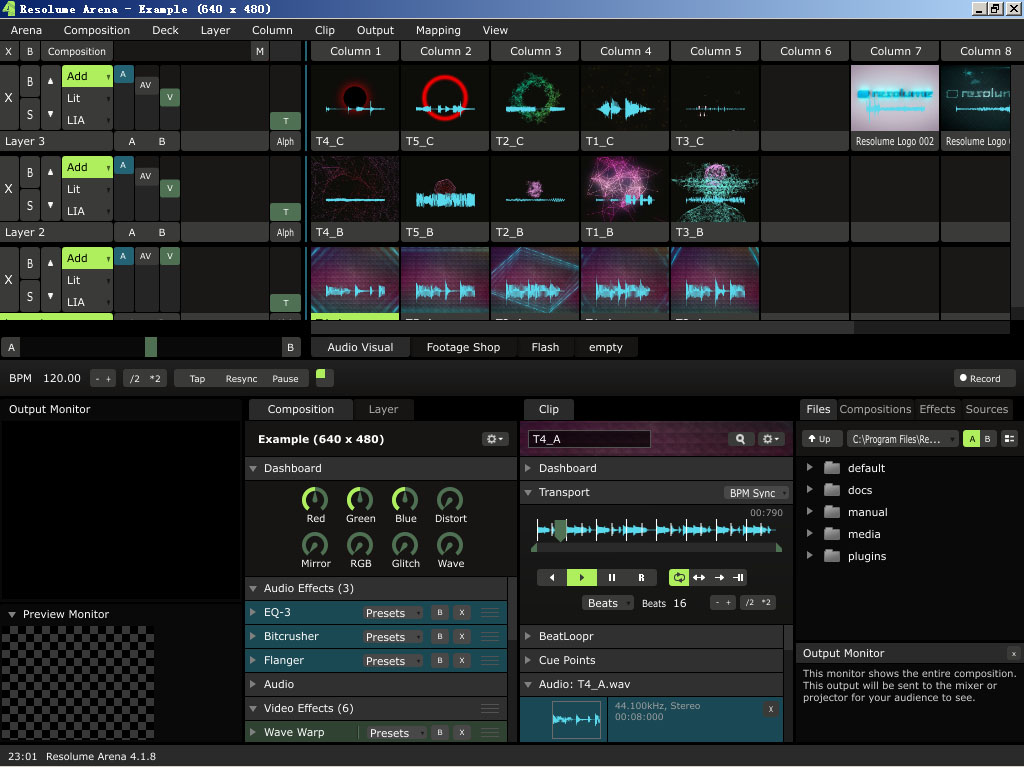Remove T4_A.wav audio track with X

tap(771, 709)
